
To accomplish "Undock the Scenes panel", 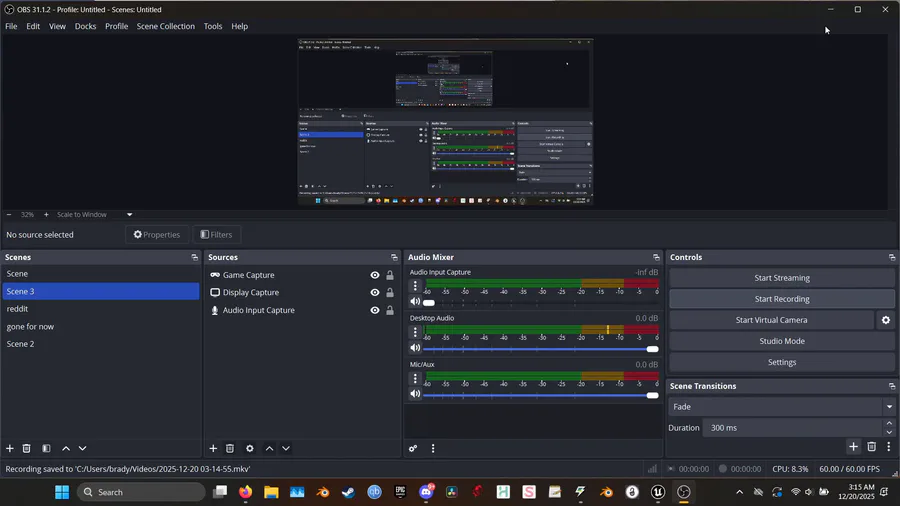I will point(195,258).
